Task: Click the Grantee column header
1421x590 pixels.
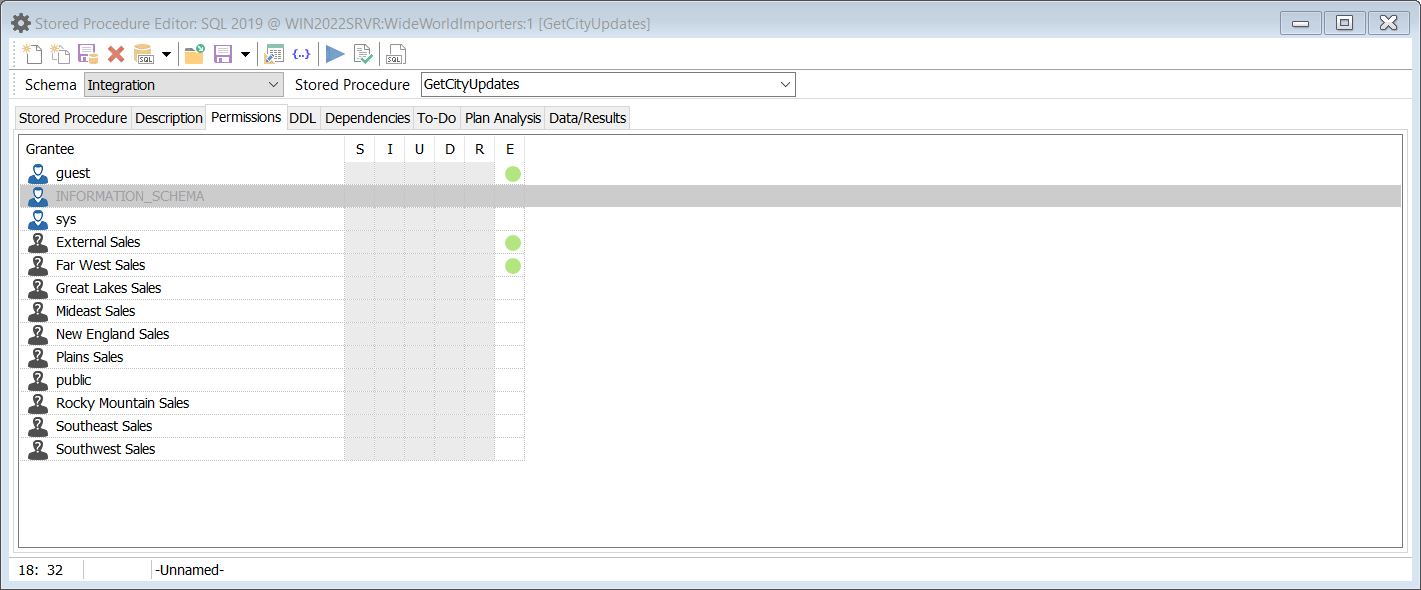Action: coord(50,149)
